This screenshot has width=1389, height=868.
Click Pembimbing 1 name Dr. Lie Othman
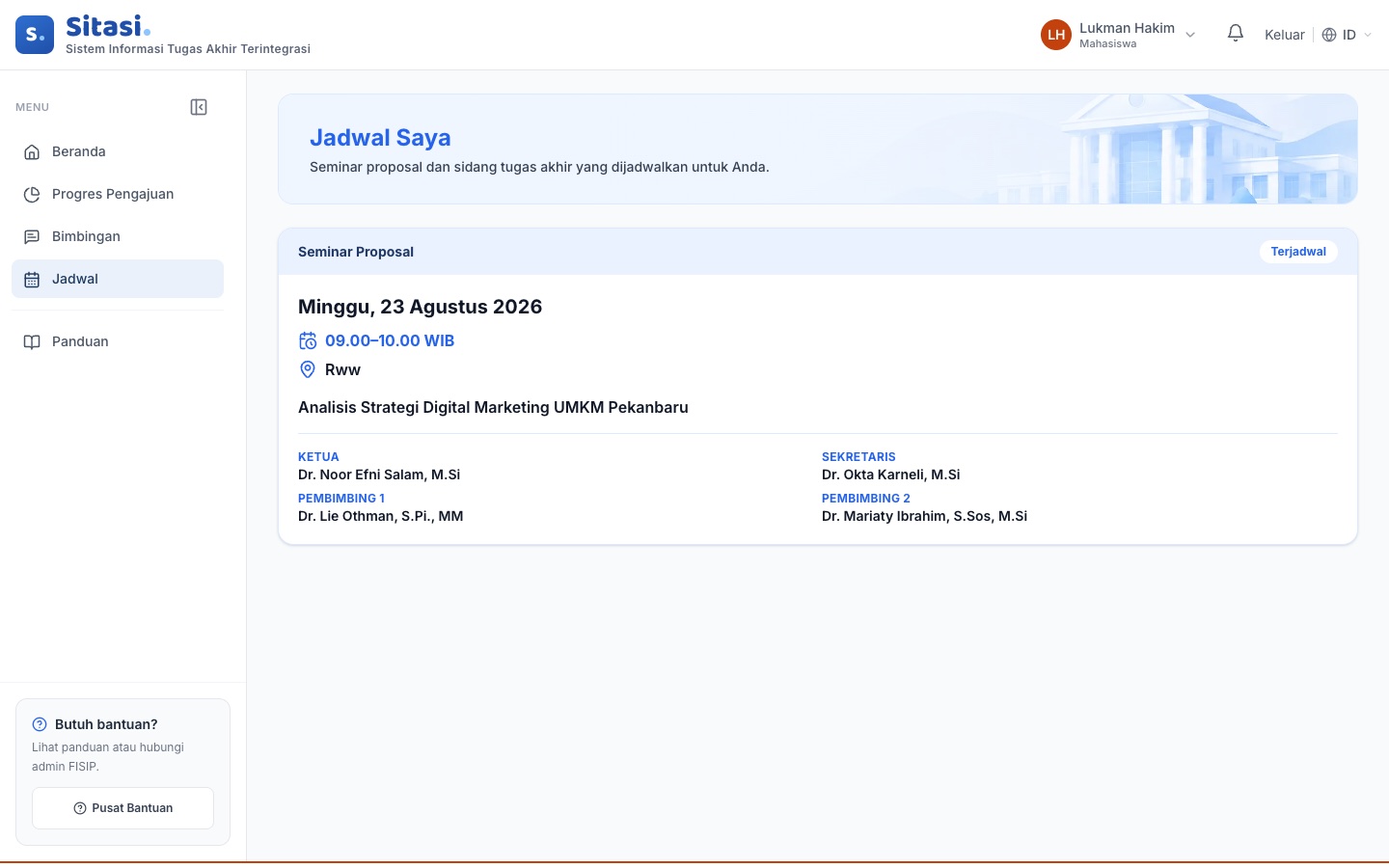[x=381, y=516]
